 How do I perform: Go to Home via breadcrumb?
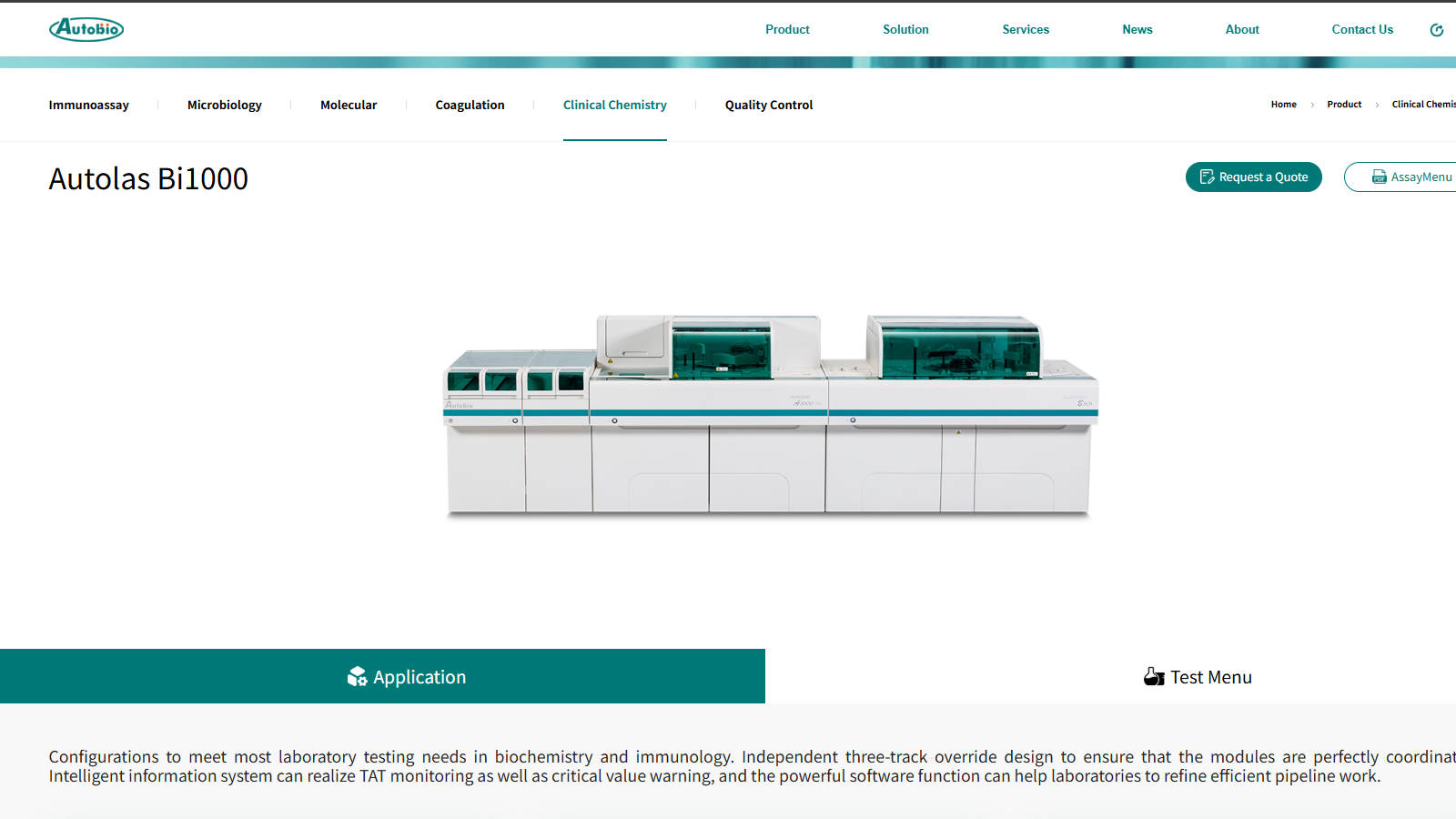coord(1284,105)
